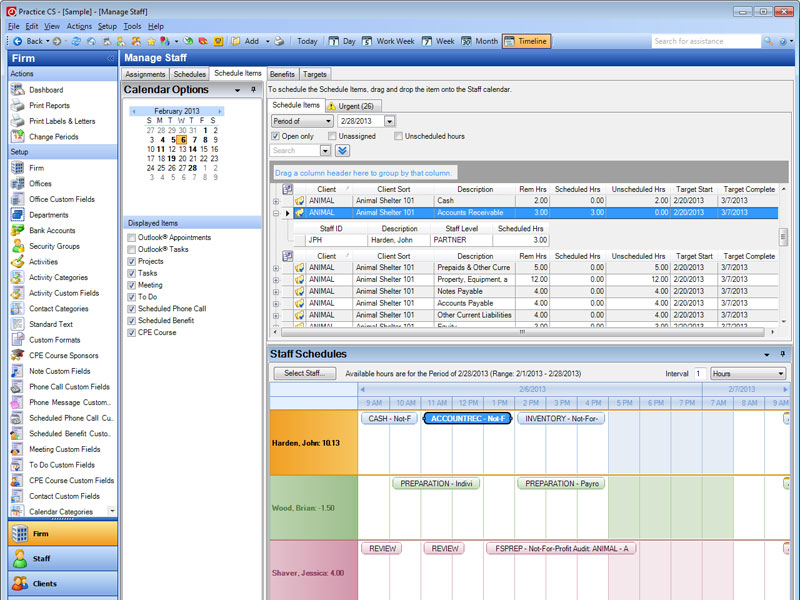Switch to the Assignments tab
800x600 pixels.
pyautogui.click(x=145, y=74)
